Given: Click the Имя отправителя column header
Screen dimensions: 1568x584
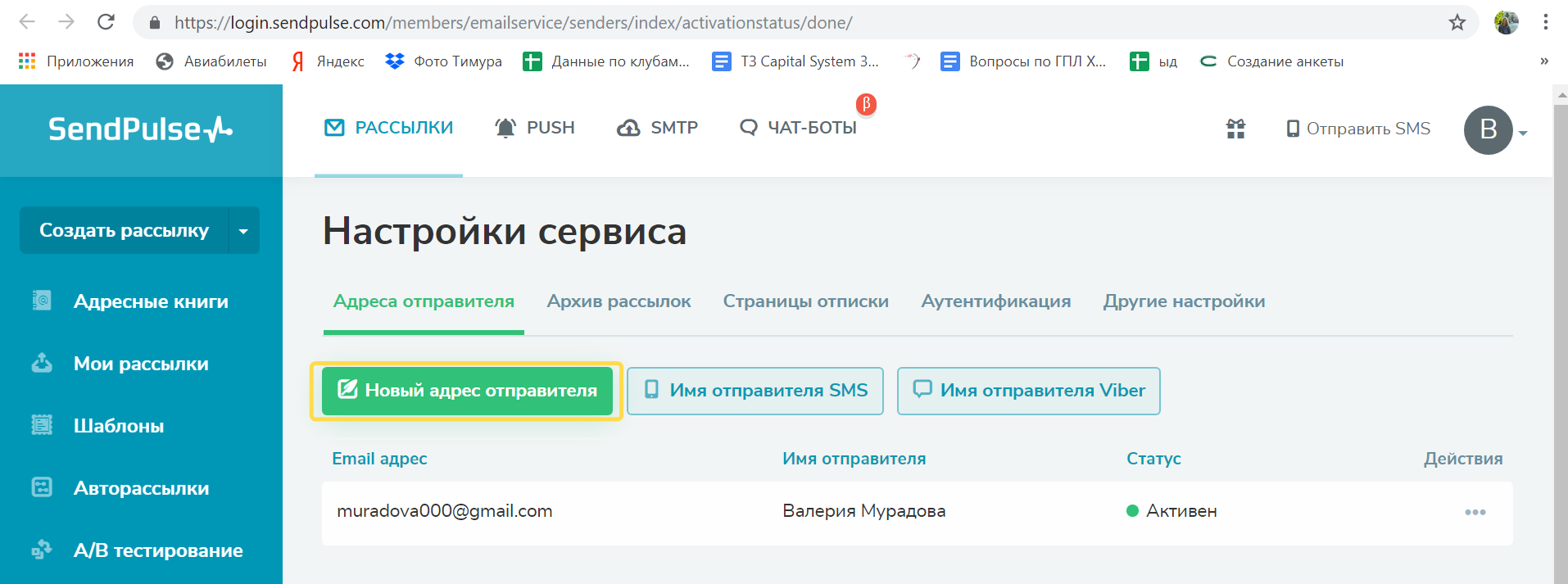Looking at the screenshot, I should pyautogui.click(x=854, y=459).
